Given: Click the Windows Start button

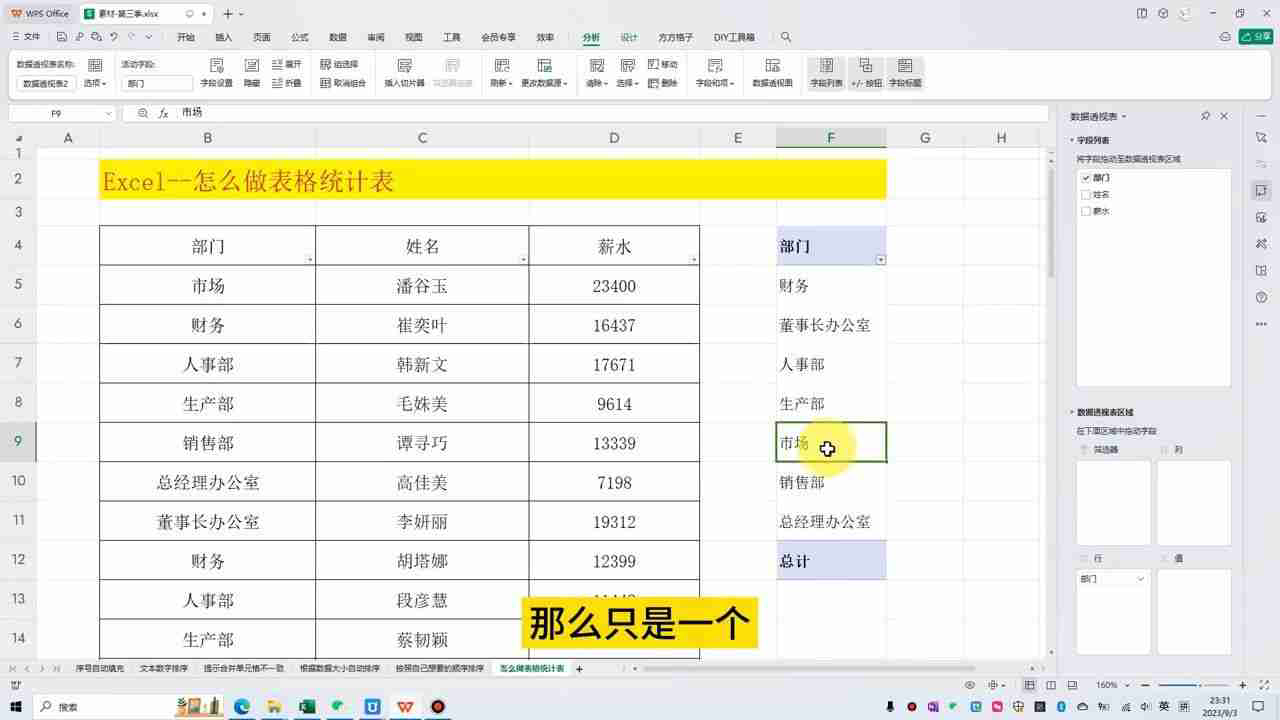Looking at the screenshot, I should (17, 706).
